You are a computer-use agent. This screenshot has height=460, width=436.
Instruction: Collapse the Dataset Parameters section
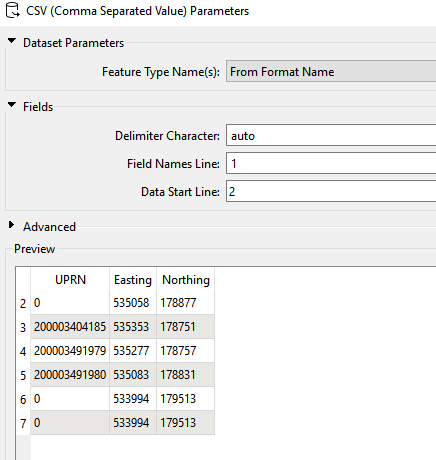pos(12,41)
